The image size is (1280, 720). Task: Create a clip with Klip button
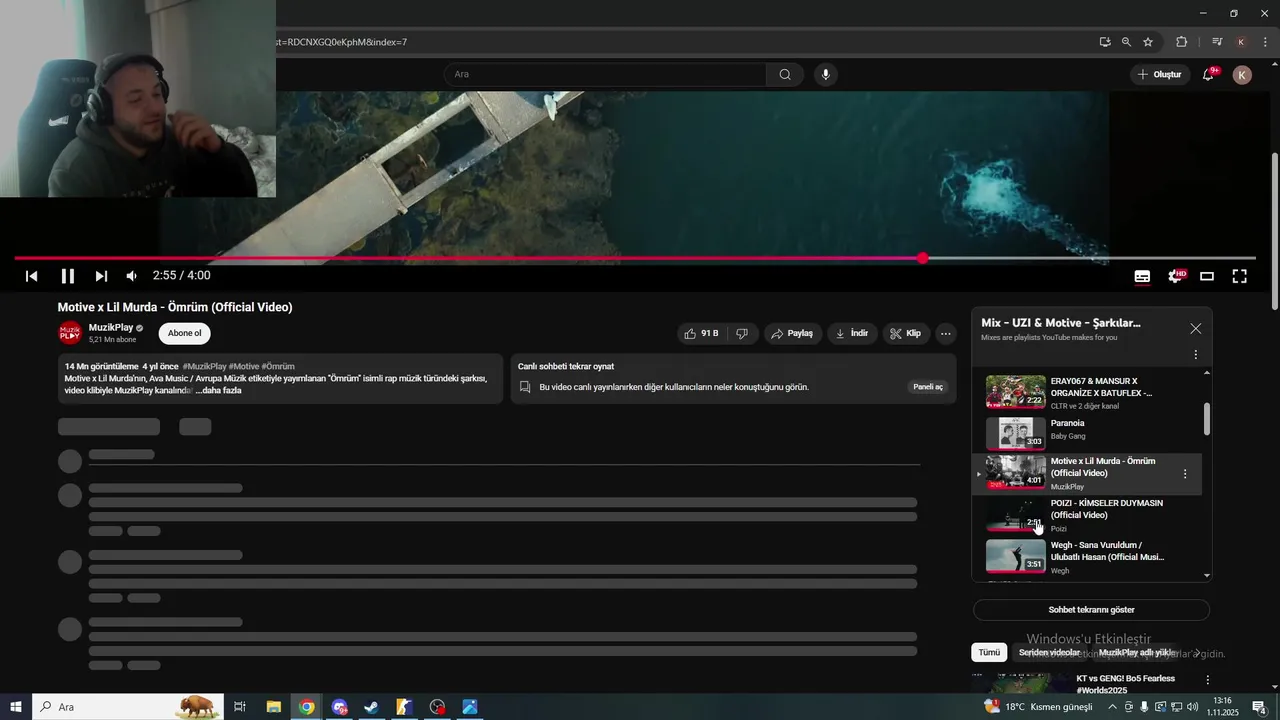[x=906, y=333]
